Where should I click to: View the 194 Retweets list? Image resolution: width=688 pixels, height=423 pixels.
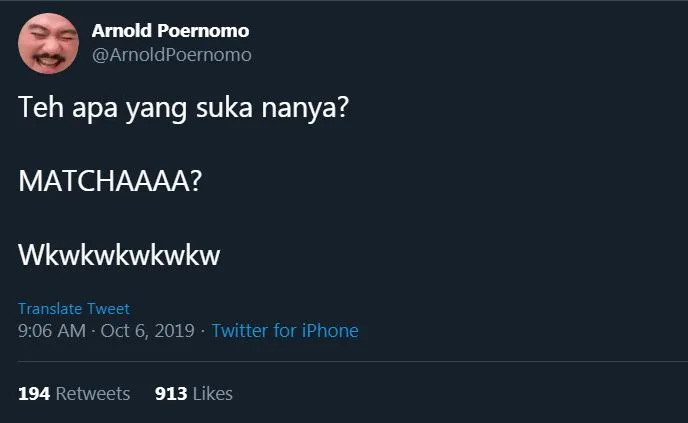74,394
